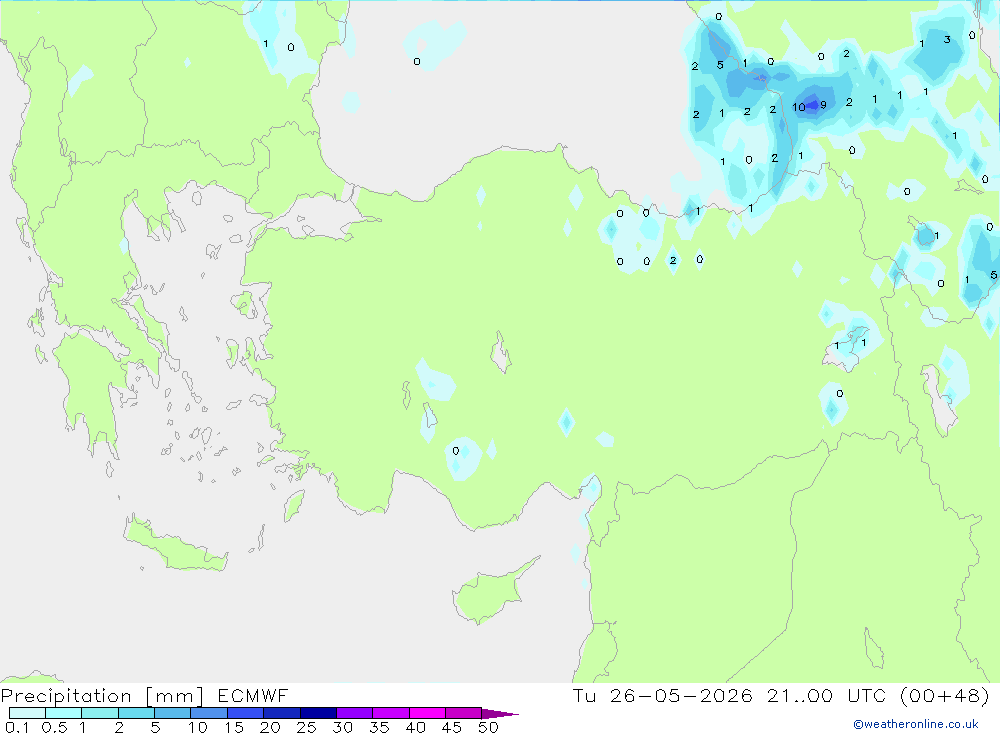Click the legend label '0.5'
The image size is (1000, 733).
tap(54, 727)
